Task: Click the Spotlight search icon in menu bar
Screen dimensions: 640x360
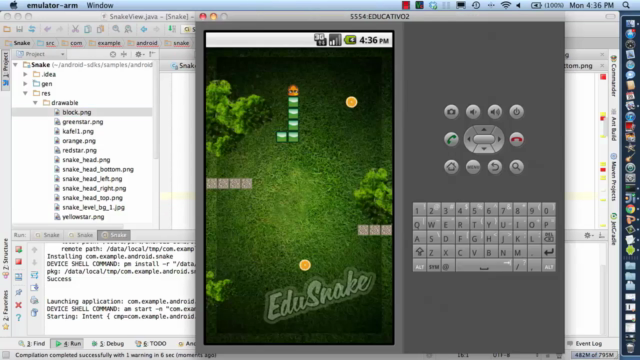Action: tap(626, 5)
